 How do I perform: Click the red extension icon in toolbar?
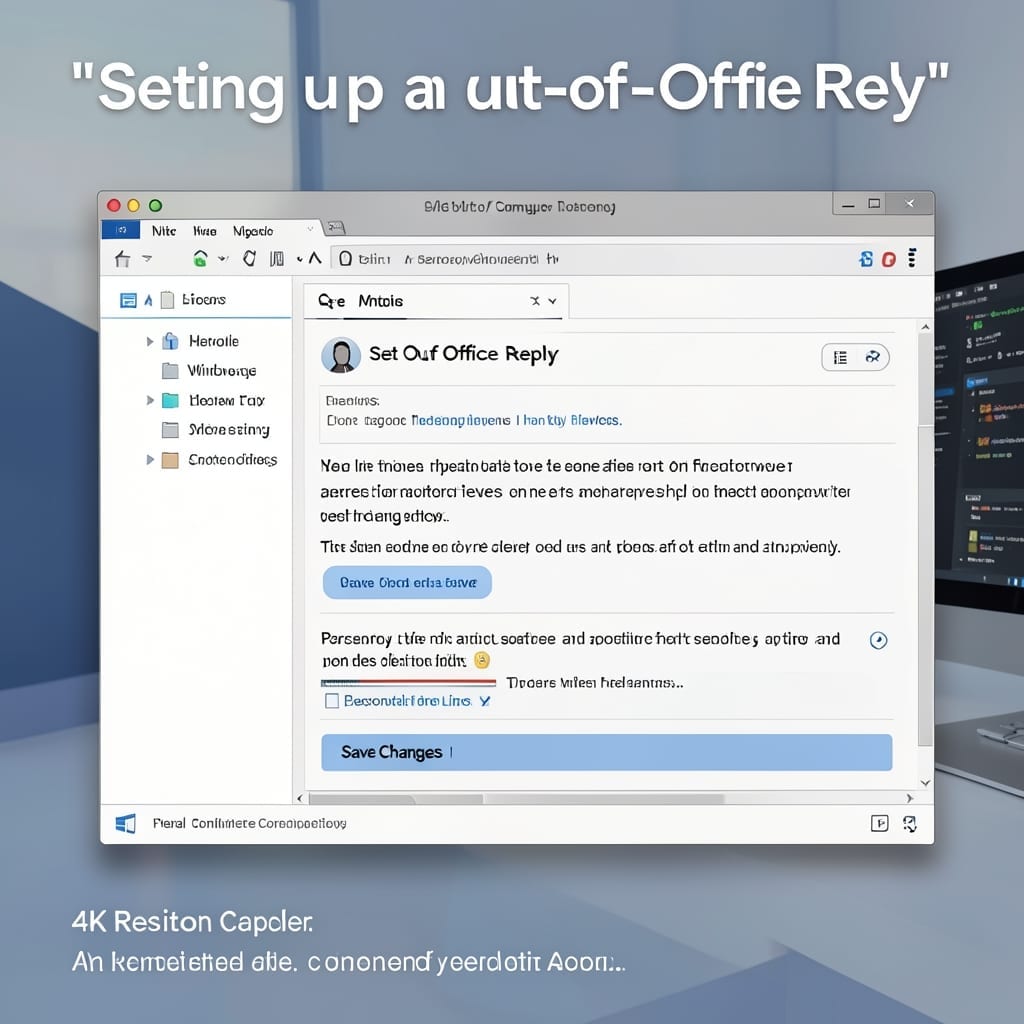coord(889,259)
